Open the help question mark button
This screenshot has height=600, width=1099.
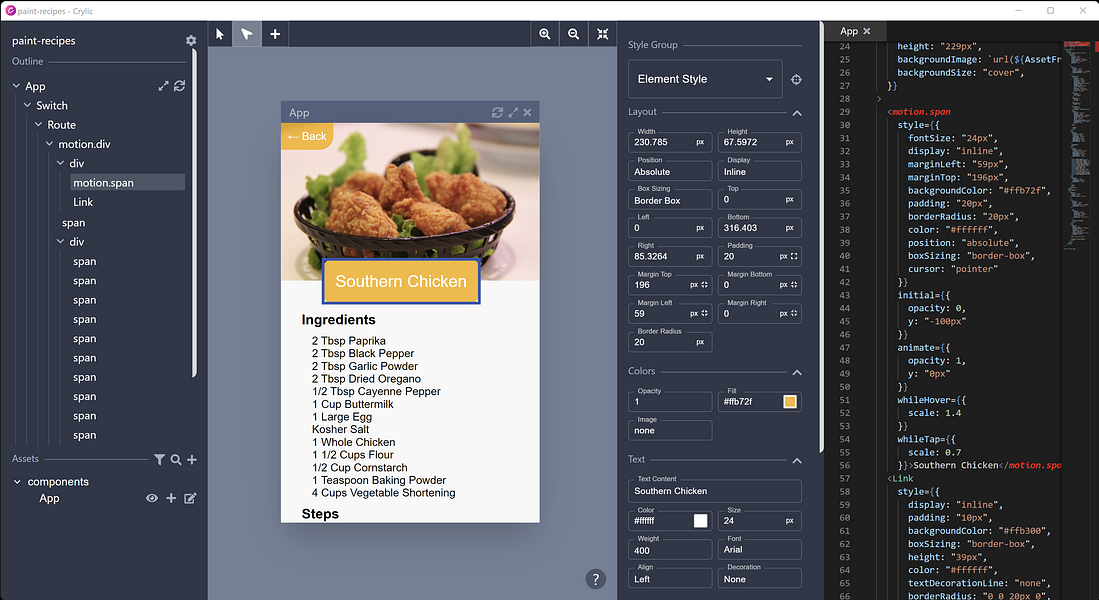[596, 579]
